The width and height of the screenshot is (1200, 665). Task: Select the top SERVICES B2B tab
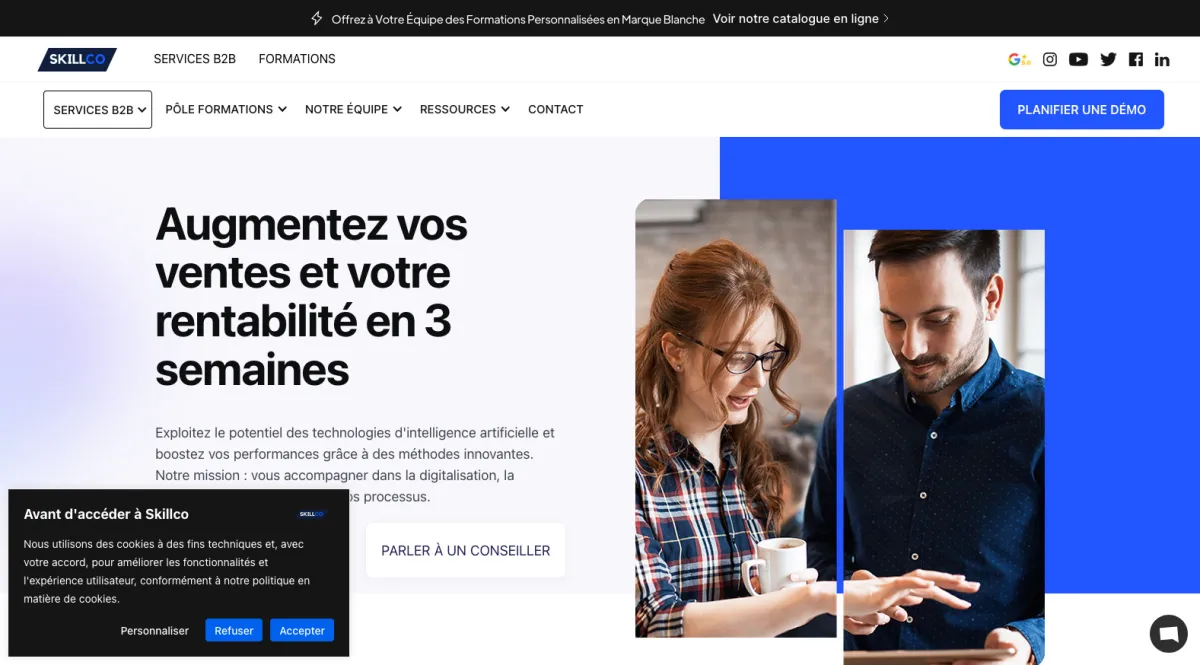point(195,59)
